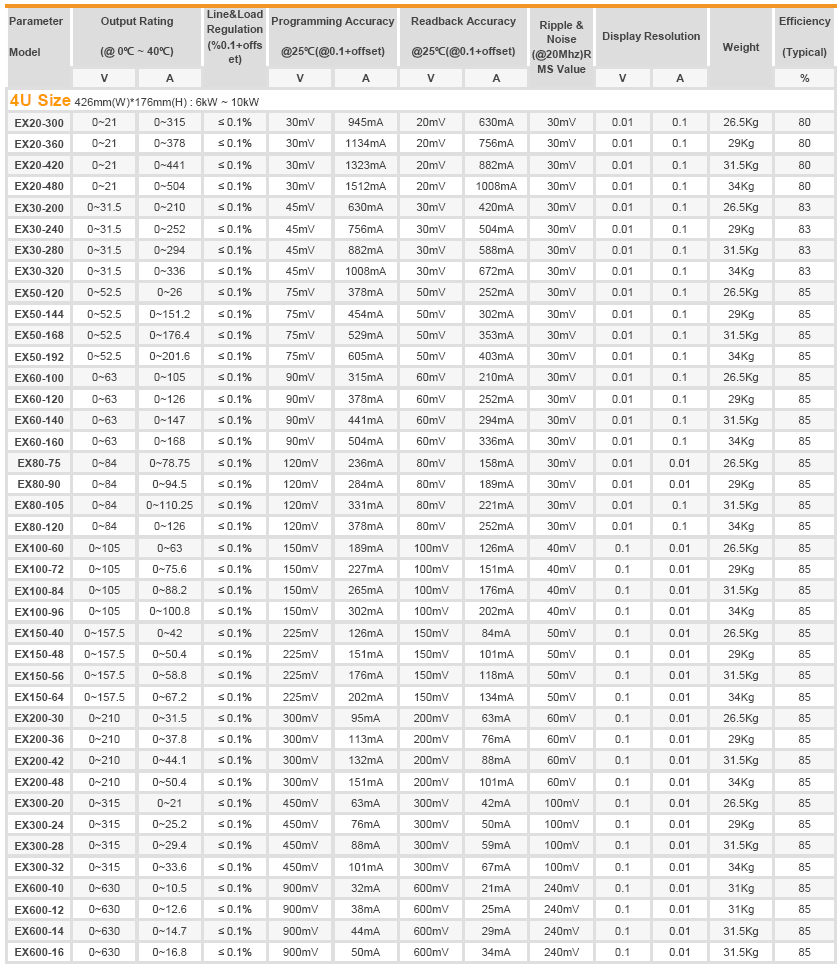The height and width of the screenshot is (968, 840).
Task: Select 32mA in the EX600-10 row
Action: [x=365, y=888]
